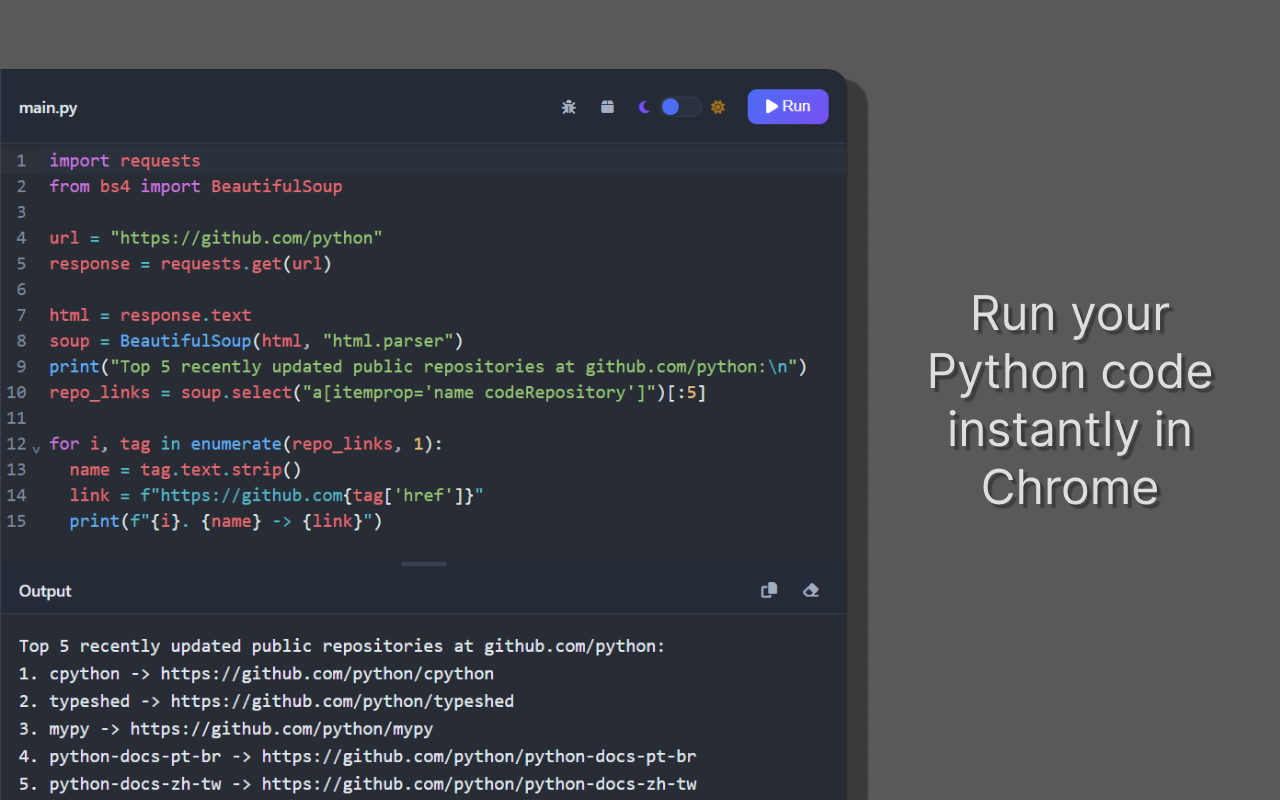The width and height of the screenshot is (1280, 800).
Task: Click output row '3. mypy'
Action: (x=226, y=729)
